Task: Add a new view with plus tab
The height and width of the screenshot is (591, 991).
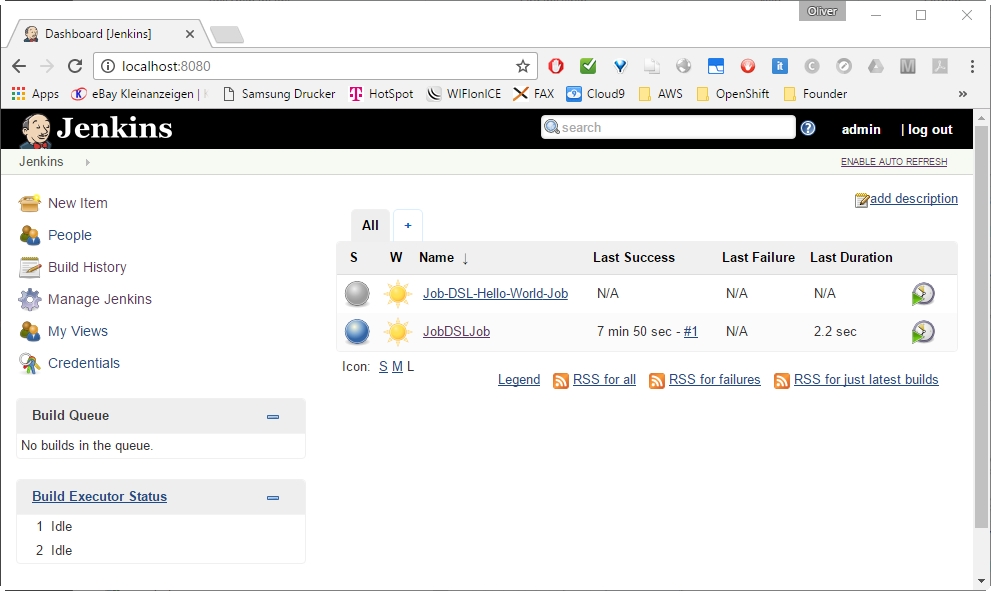Action: point(408,225)
